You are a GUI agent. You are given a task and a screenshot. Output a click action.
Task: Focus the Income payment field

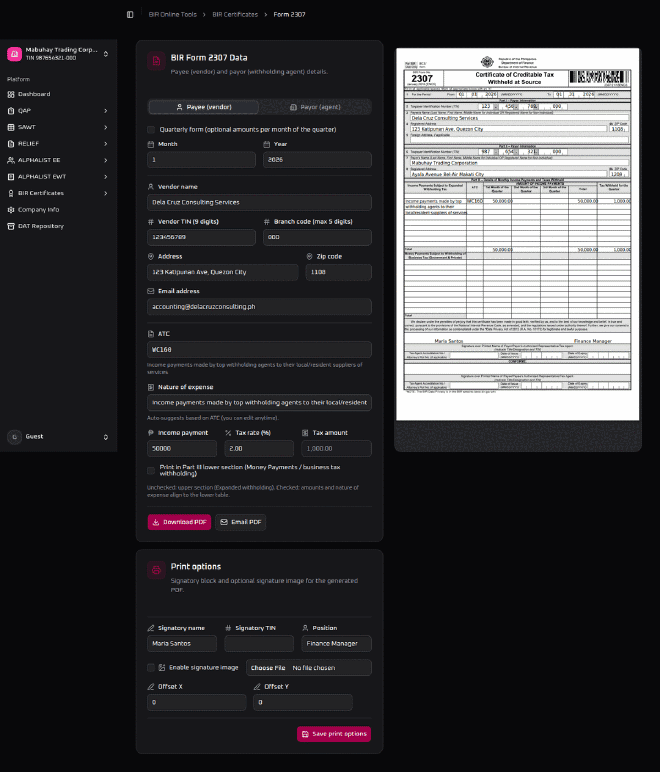182,449
